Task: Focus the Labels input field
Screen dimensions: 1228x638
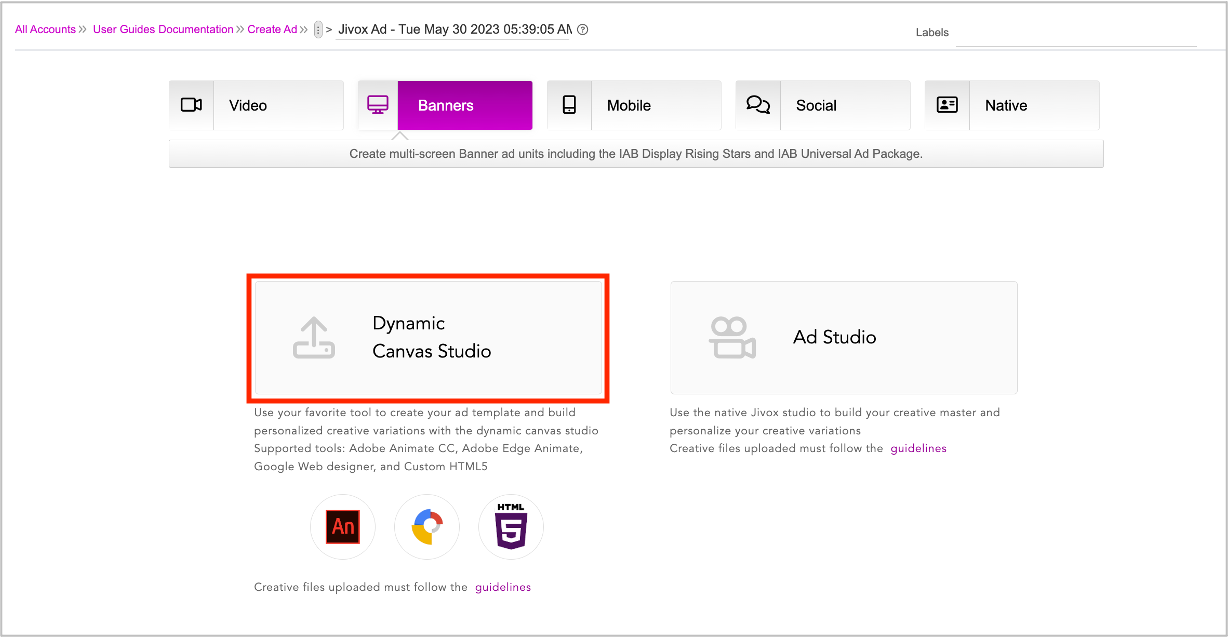Action: 1075,34
